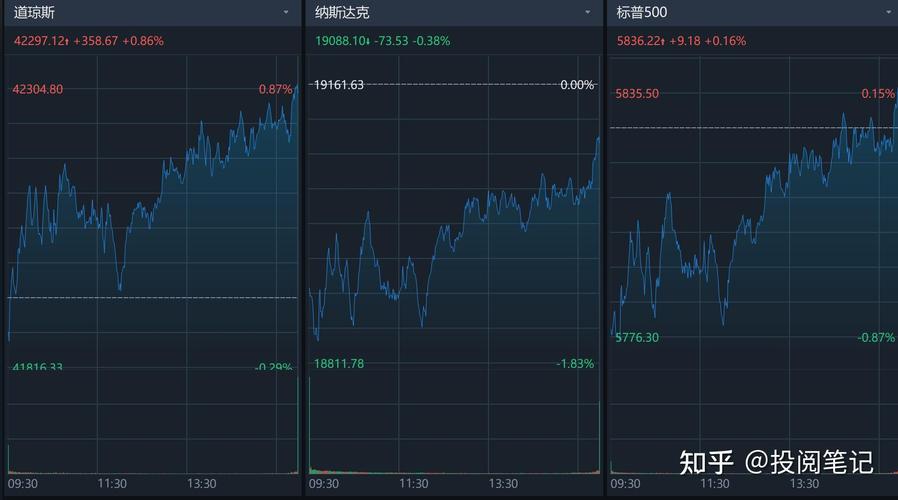Click the Nasdaq 19161.63 previous close label
898x500 pixels.
[x=339, y=85]
